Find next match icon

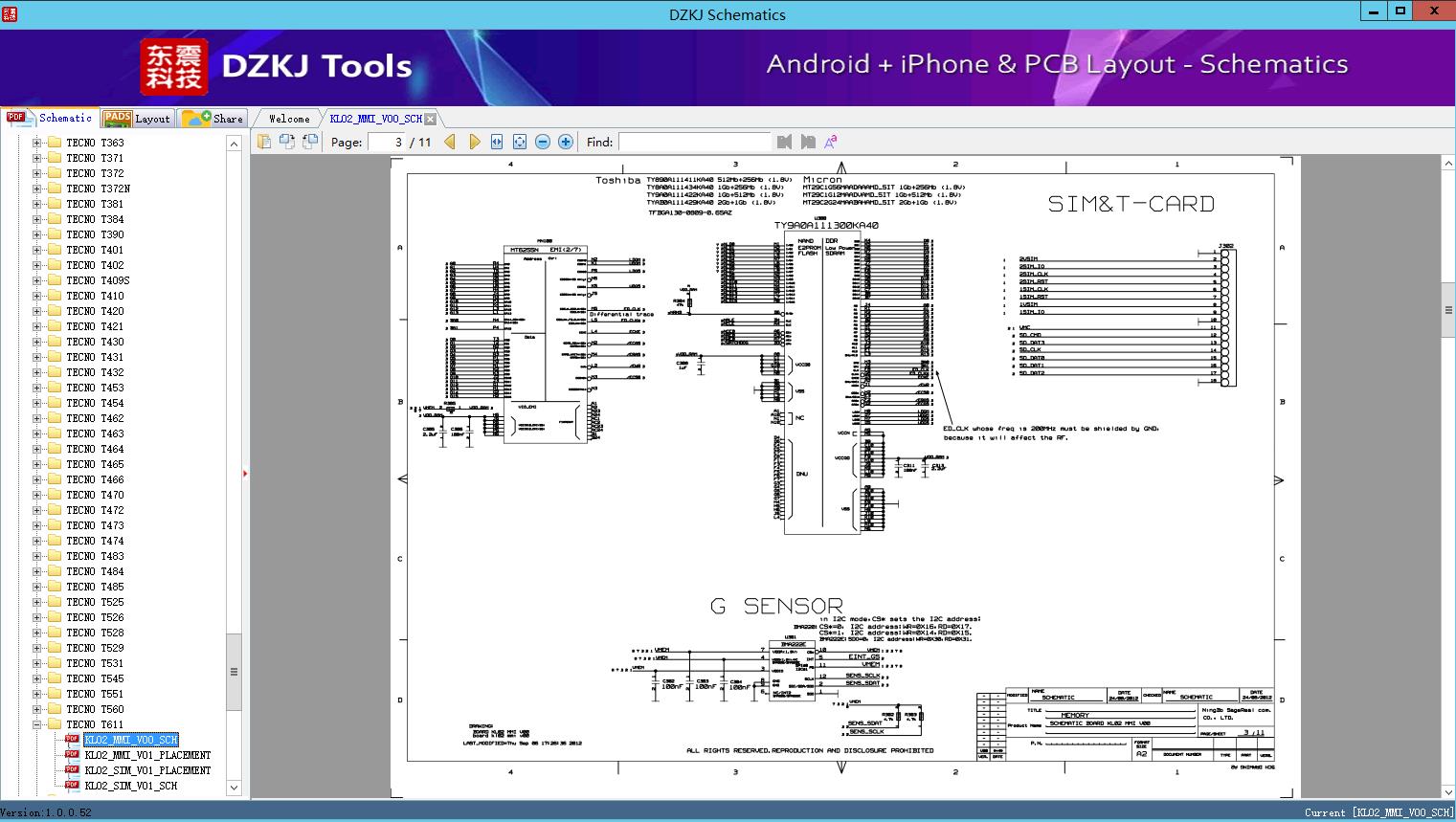808,142
